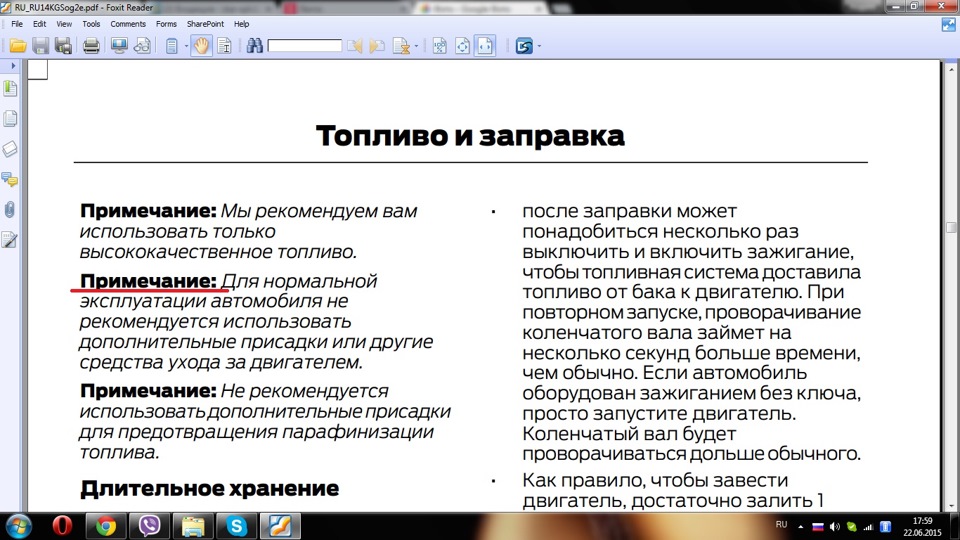The width and height of the screenshot is (960, 540).
Task: Click the heading 'Длительное хранение'
Action: 209,489
